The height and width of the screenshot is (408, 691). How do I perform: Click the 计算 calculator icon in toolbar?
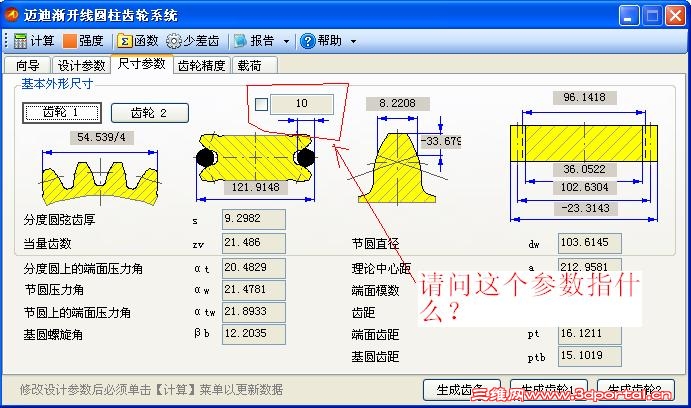(x=20, y=41)
